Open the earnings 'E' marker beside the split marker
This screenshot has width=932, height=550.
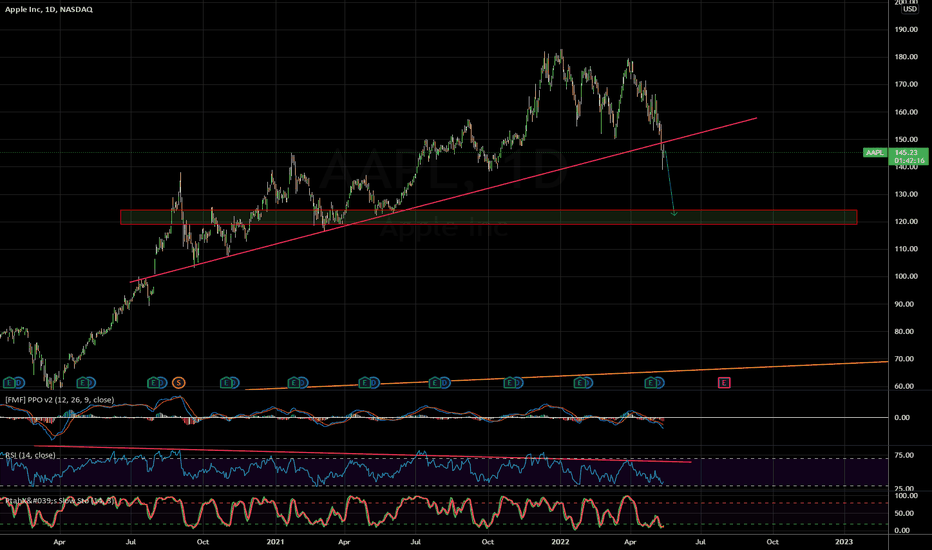154,383
